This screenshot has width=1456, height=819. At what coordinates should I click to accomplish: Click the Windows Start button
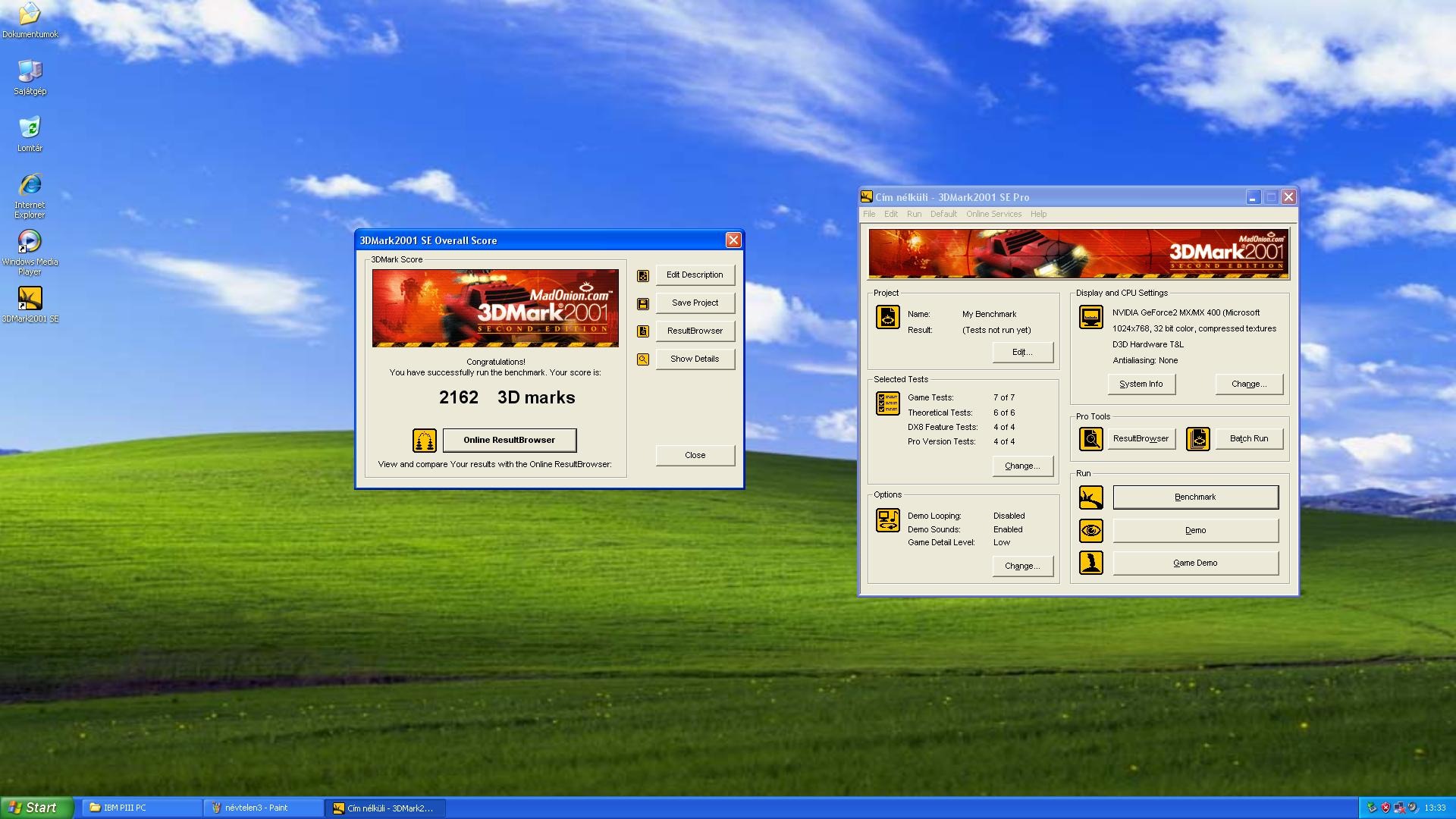(x=36, y=808)
